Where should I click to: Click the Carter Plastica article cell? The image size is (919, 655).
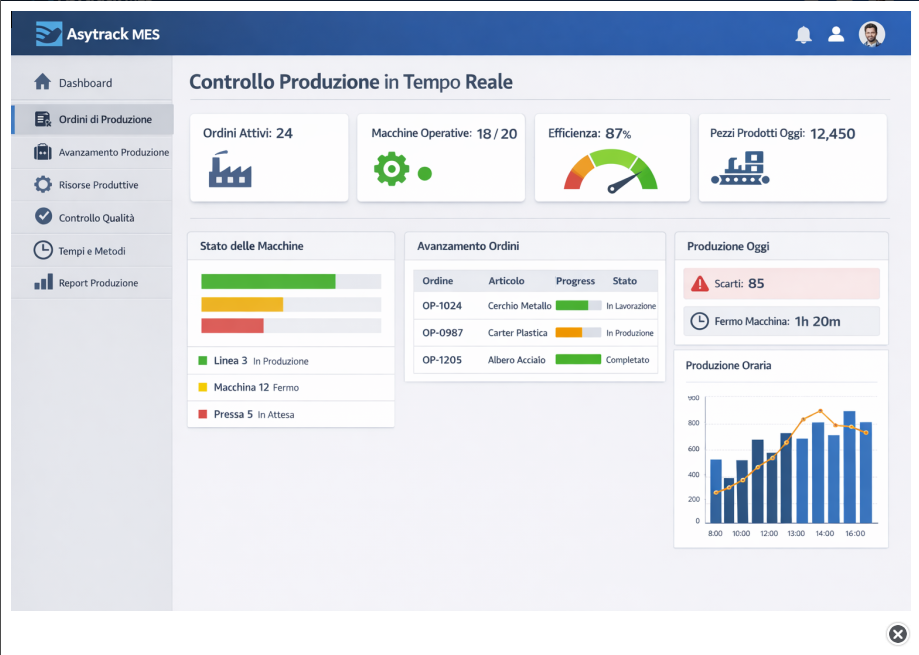(x=518, y=333)
